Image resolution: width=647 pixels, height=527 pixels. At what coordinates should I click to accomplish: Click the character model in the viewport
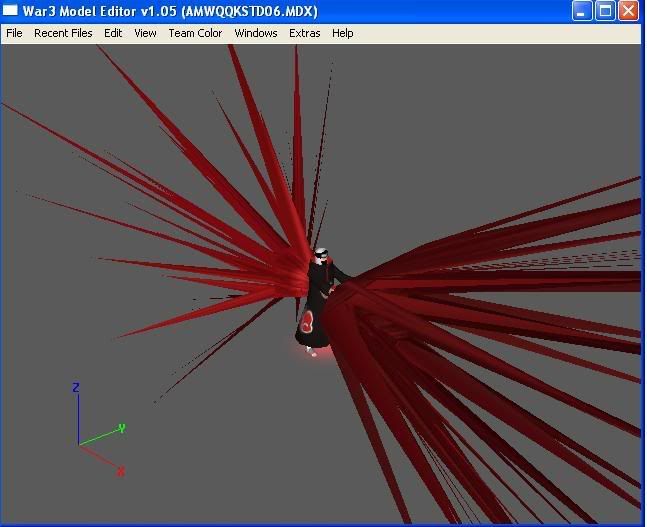(319, 301)
